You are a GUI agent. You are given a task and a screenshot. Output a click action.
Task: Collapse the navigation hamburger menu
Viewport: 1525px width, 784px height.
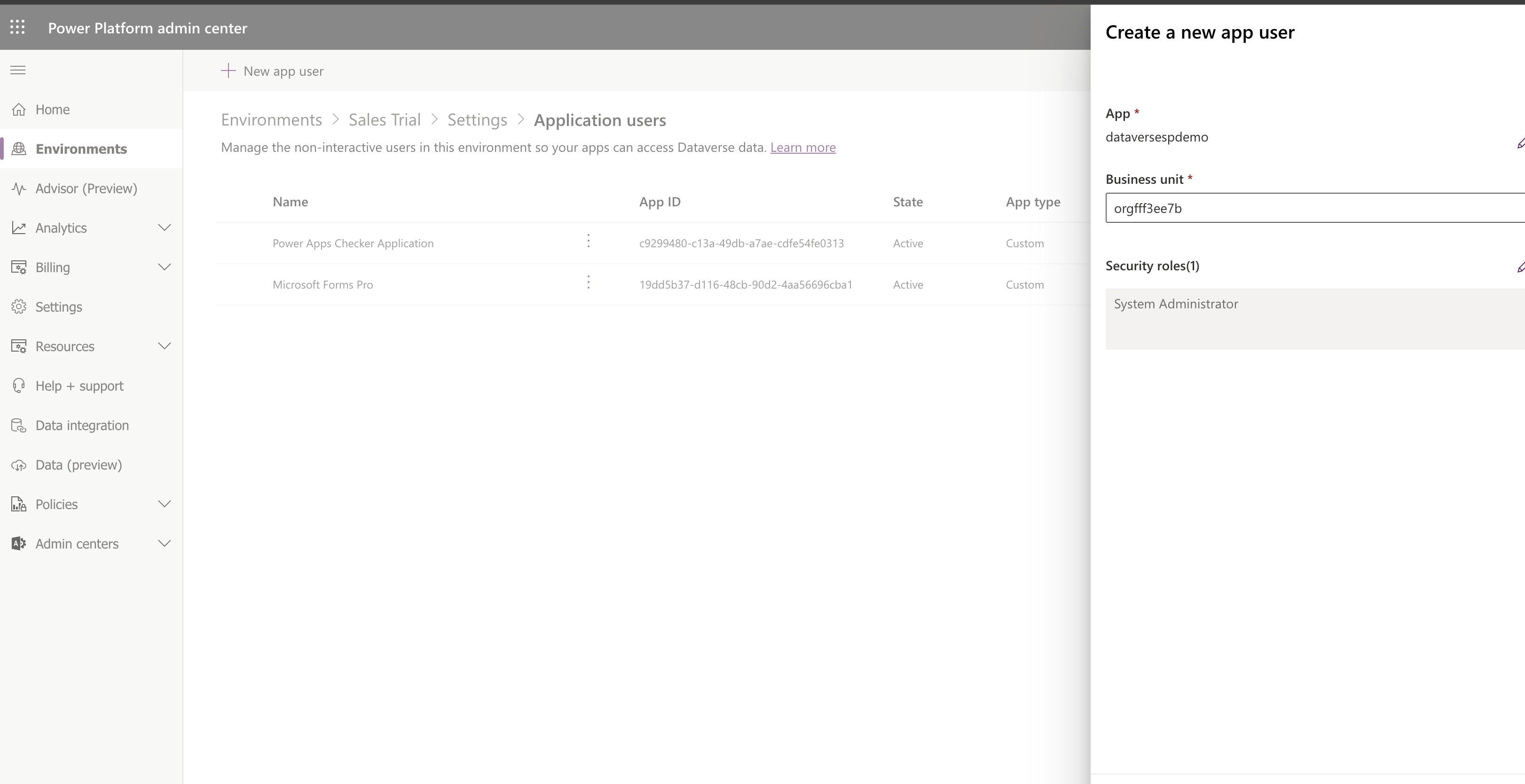pyautogui.click(x=18, y=71)
